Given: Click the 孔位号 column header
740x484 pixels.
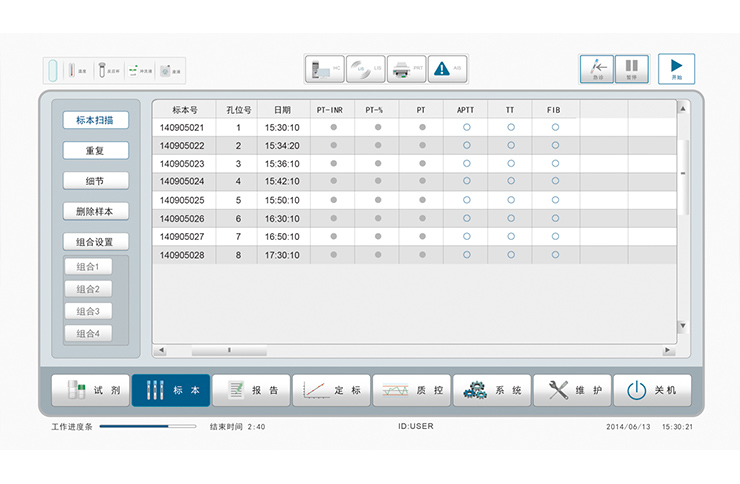Looking at the screenshot, I should [x=238, y=110].
